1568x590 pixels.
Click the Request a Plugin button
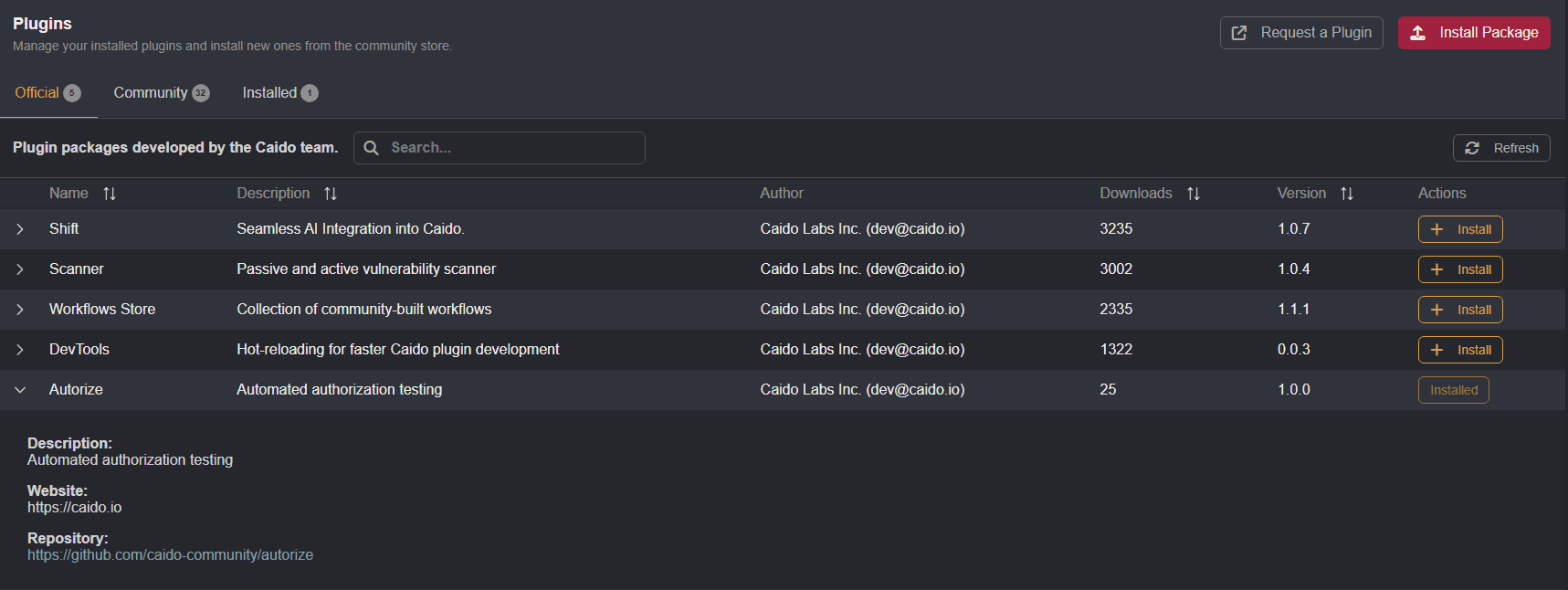(x=1301, y=32)
